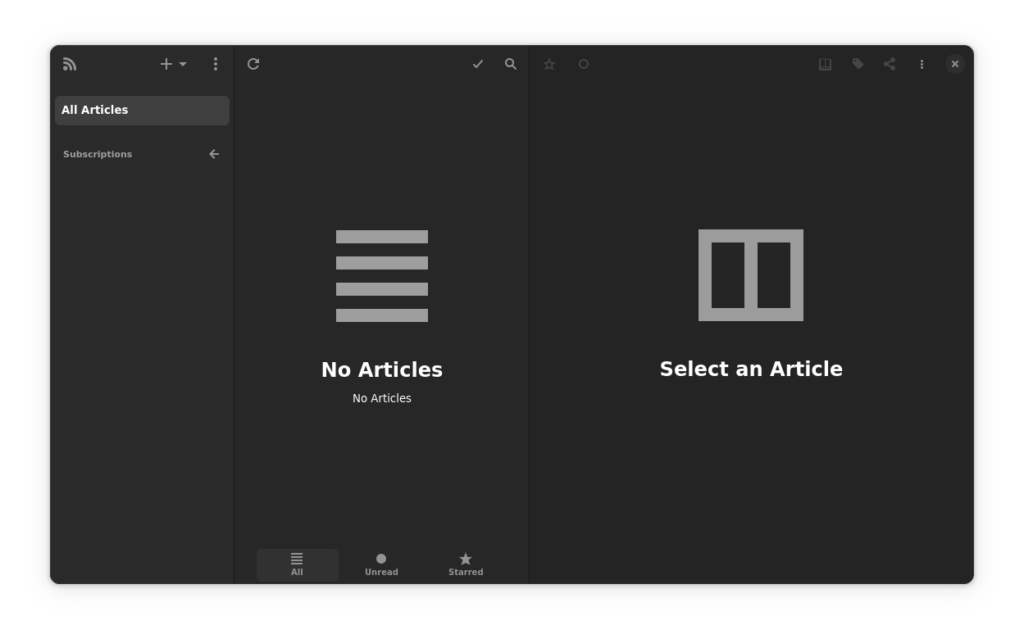
Task: Open the add feed plus dropdown
Action: [173, 64]
